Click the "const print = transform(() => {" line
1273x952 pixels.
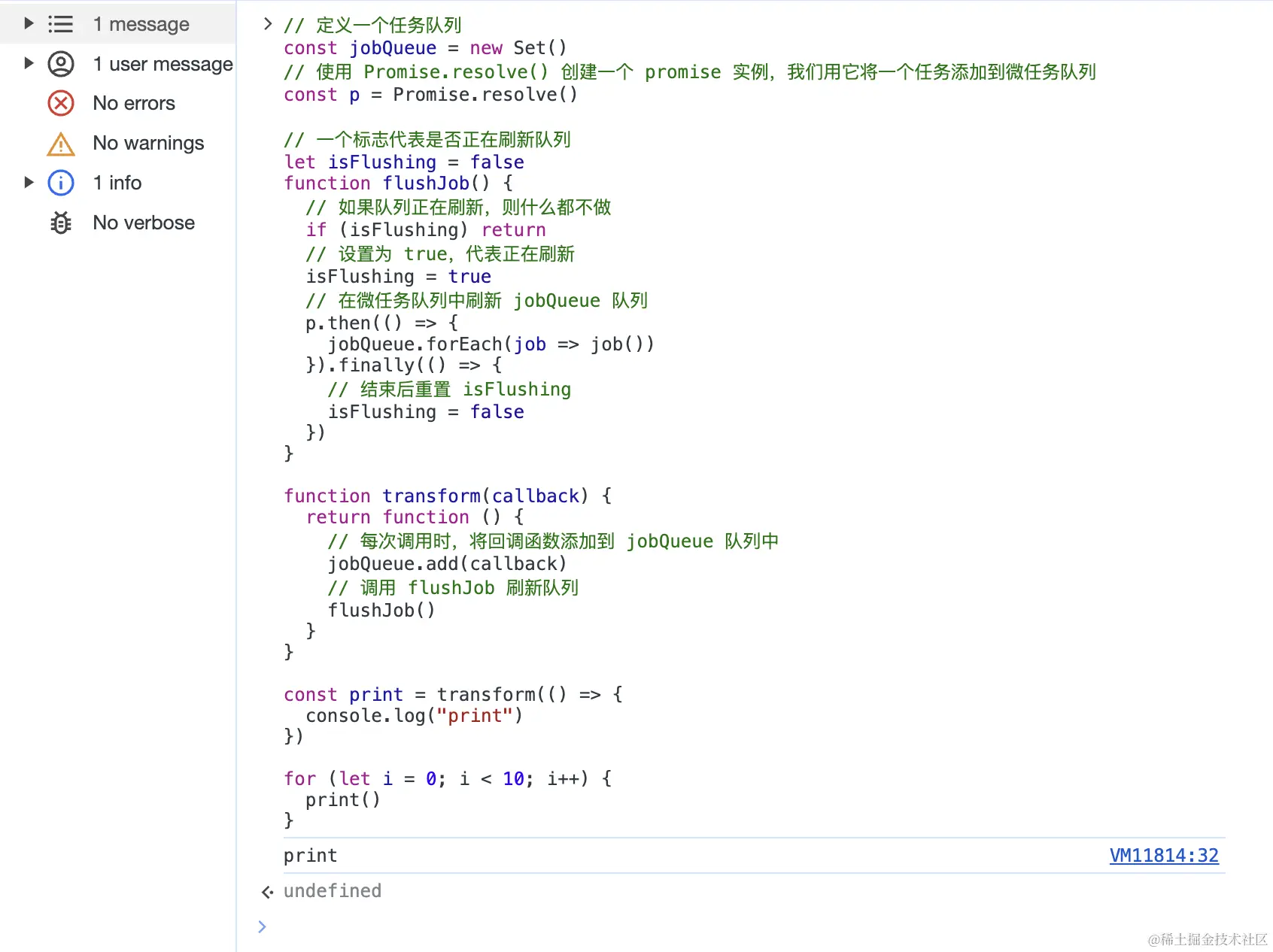(453, 695)
